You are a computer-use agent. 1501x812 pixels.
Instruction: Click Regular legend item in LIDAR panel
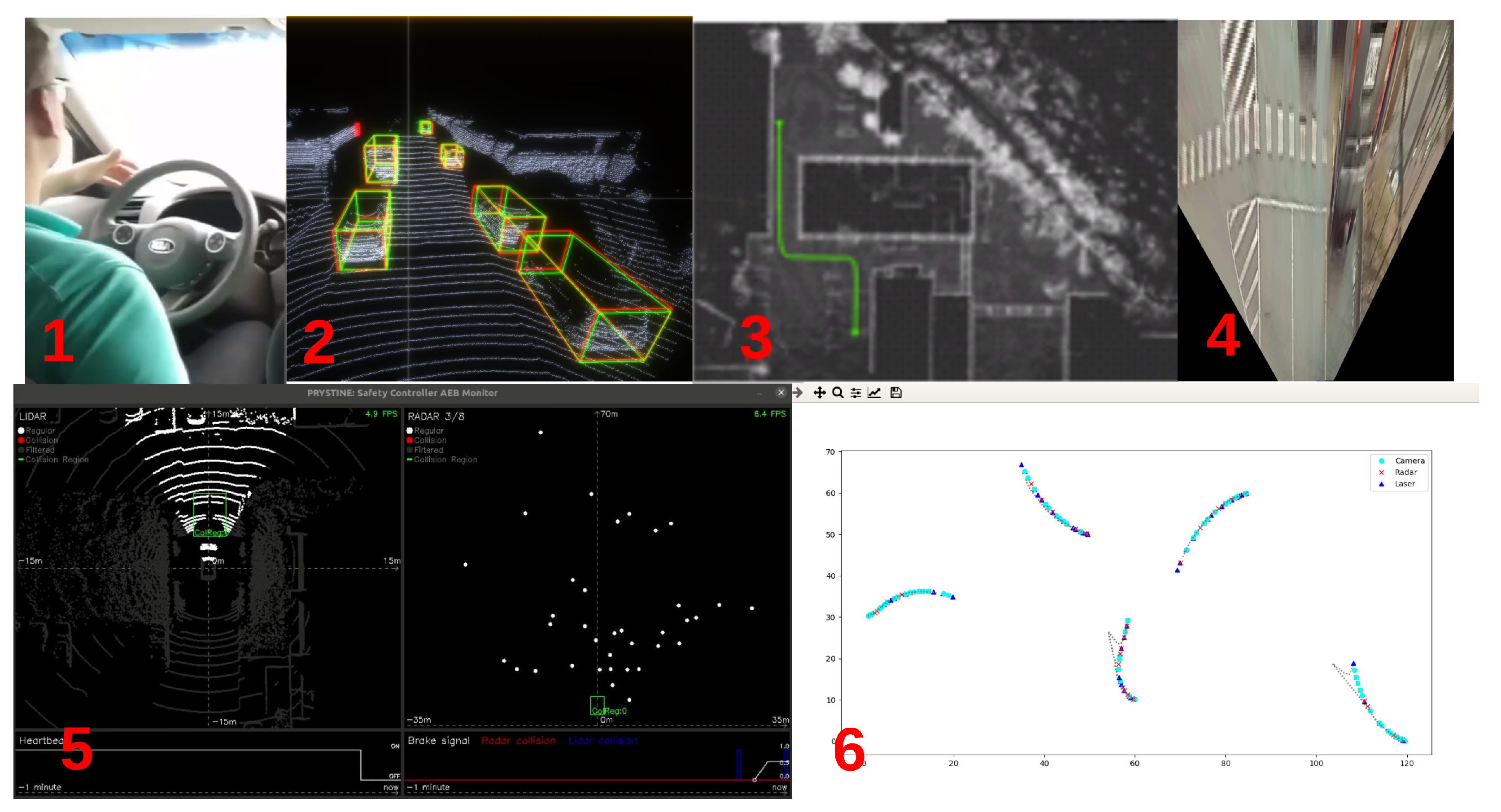37,430
